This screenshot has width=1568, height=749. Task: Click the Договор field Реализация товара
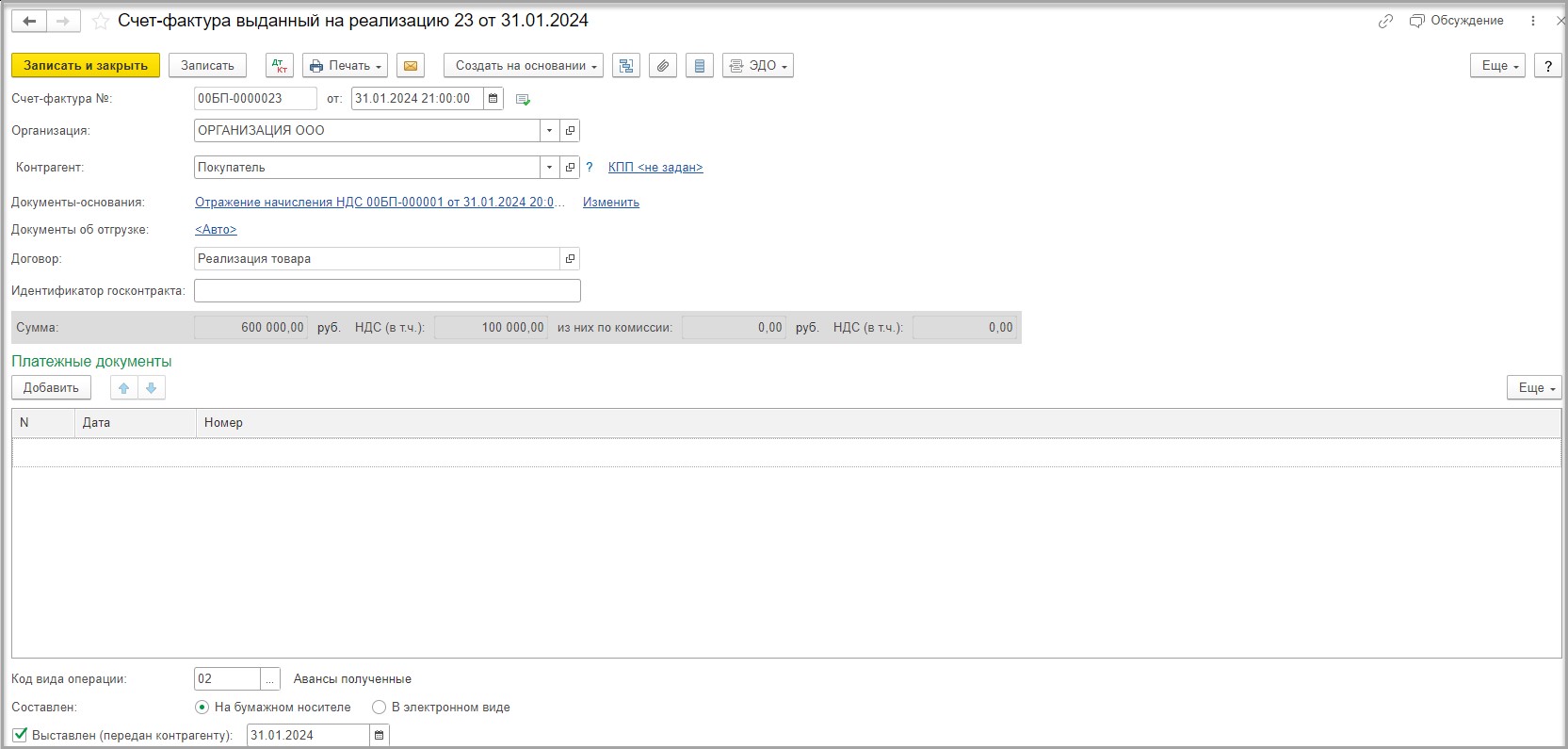pos(377,258)
